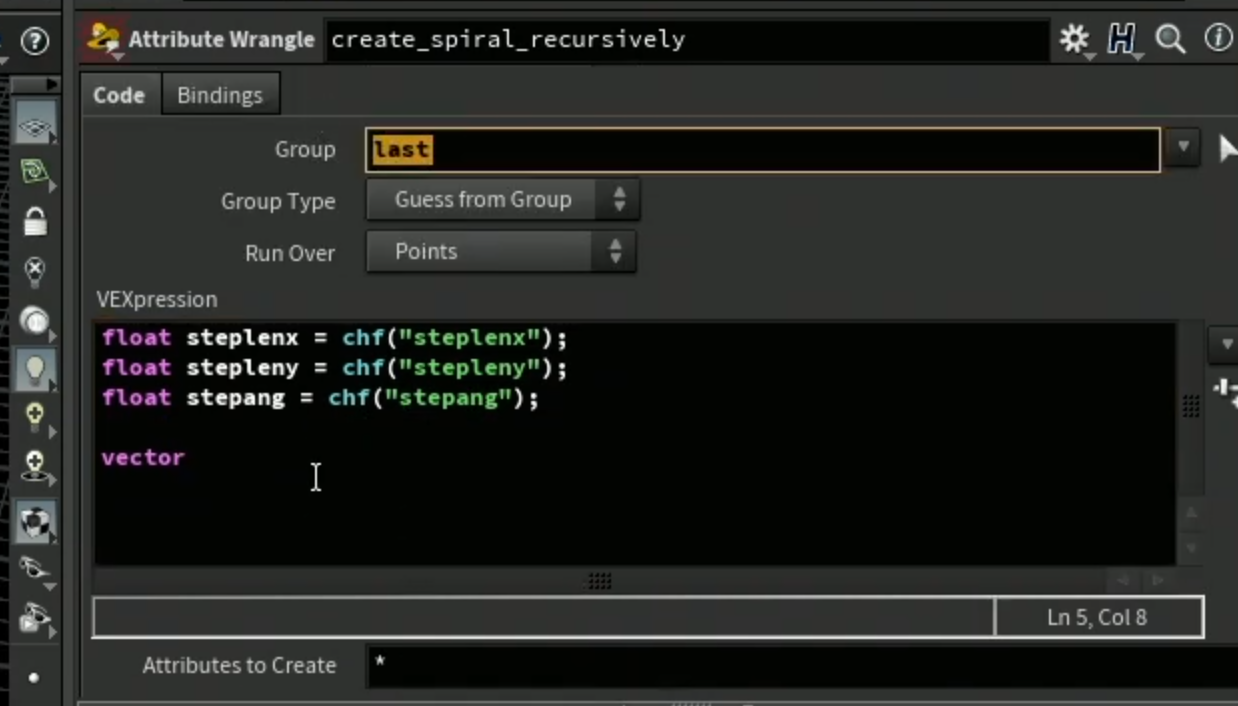This screenshot has width=1238, height=706.
Task: Click the magnifier search parameters icon
Action: pos(1170,40)
